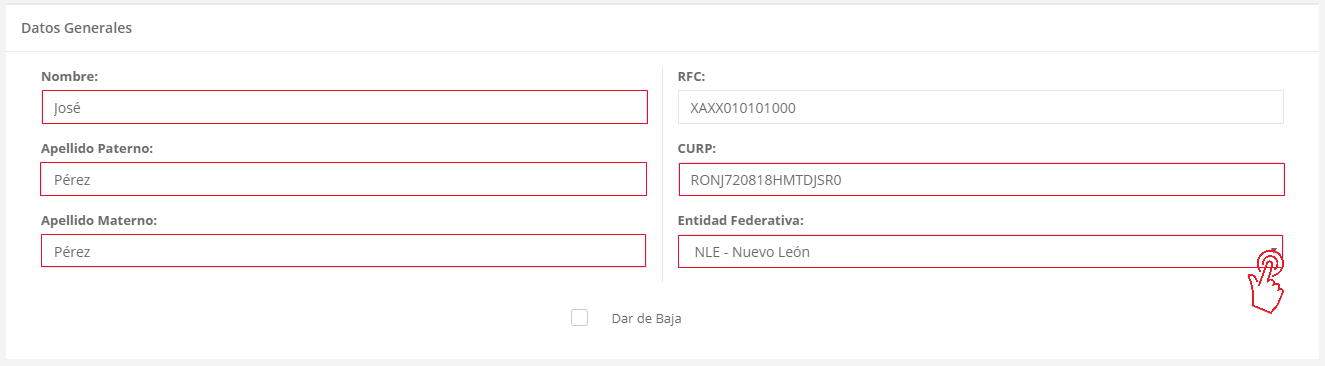Click the horizontal line under Datos Generales
This screenshot has height=366, width=1325.
point(662,51)
